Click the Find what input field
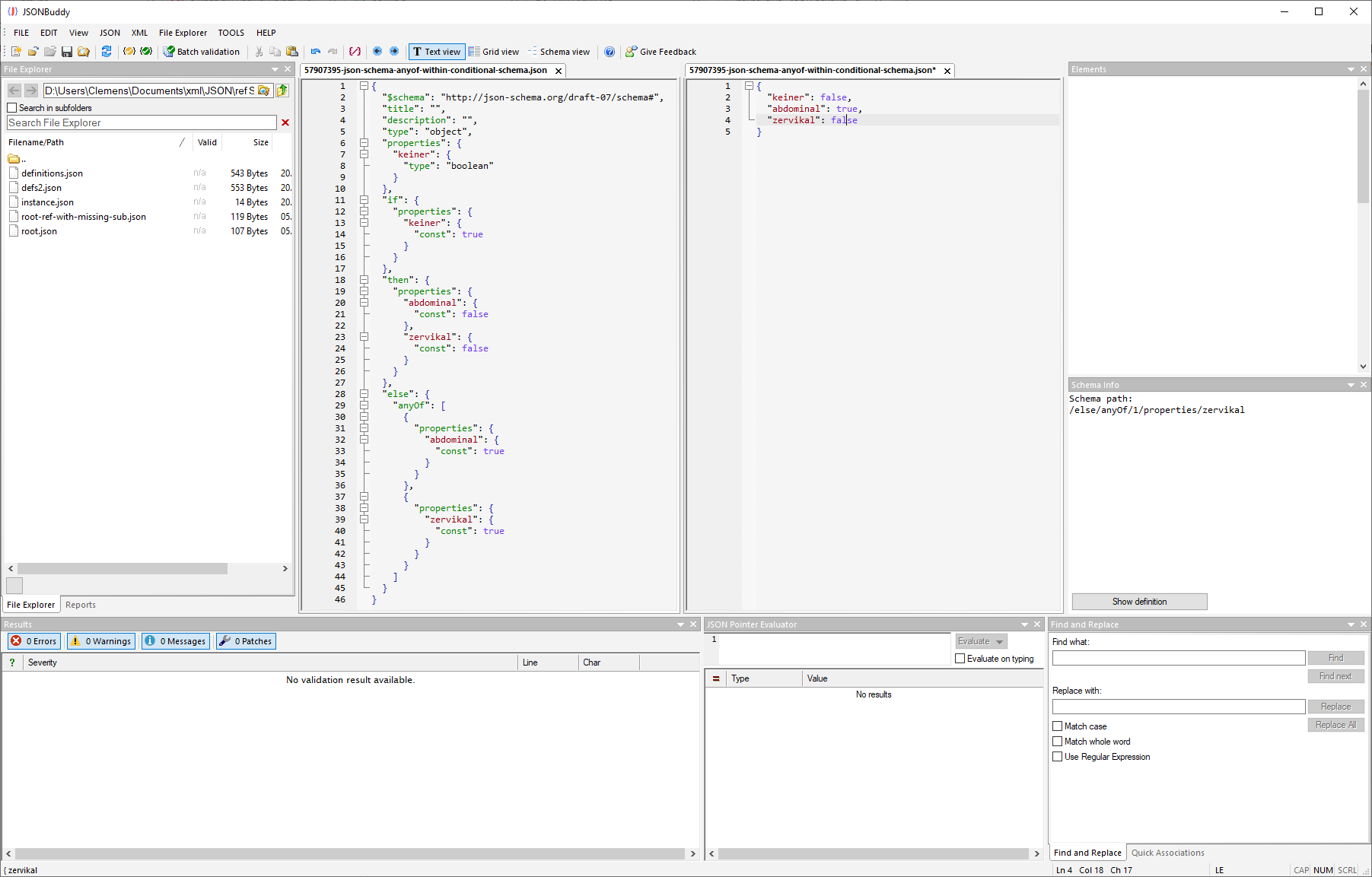 (1178, 658)
